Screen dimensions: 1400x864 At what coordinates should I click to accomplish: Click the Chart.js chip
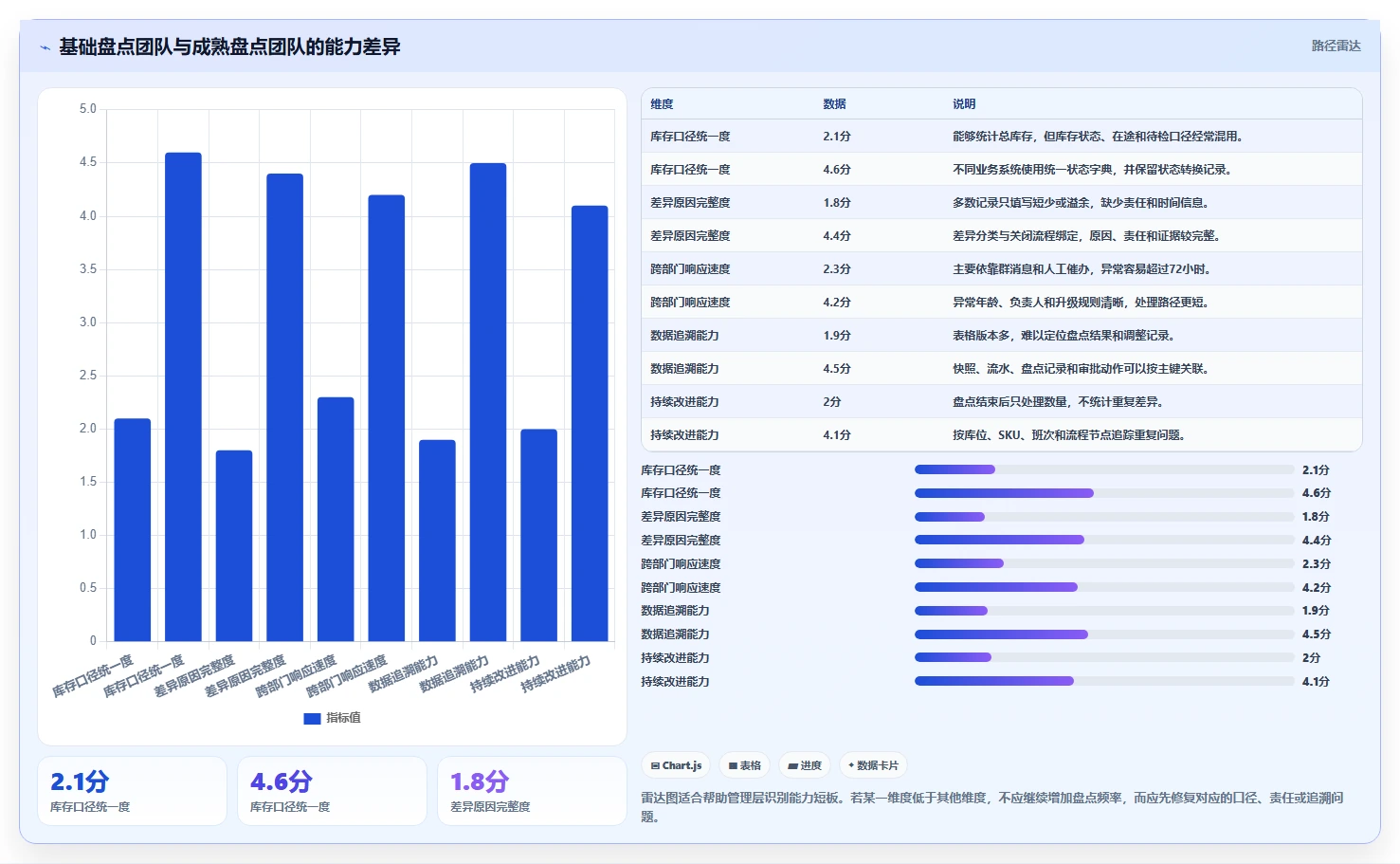coord(676,765)
